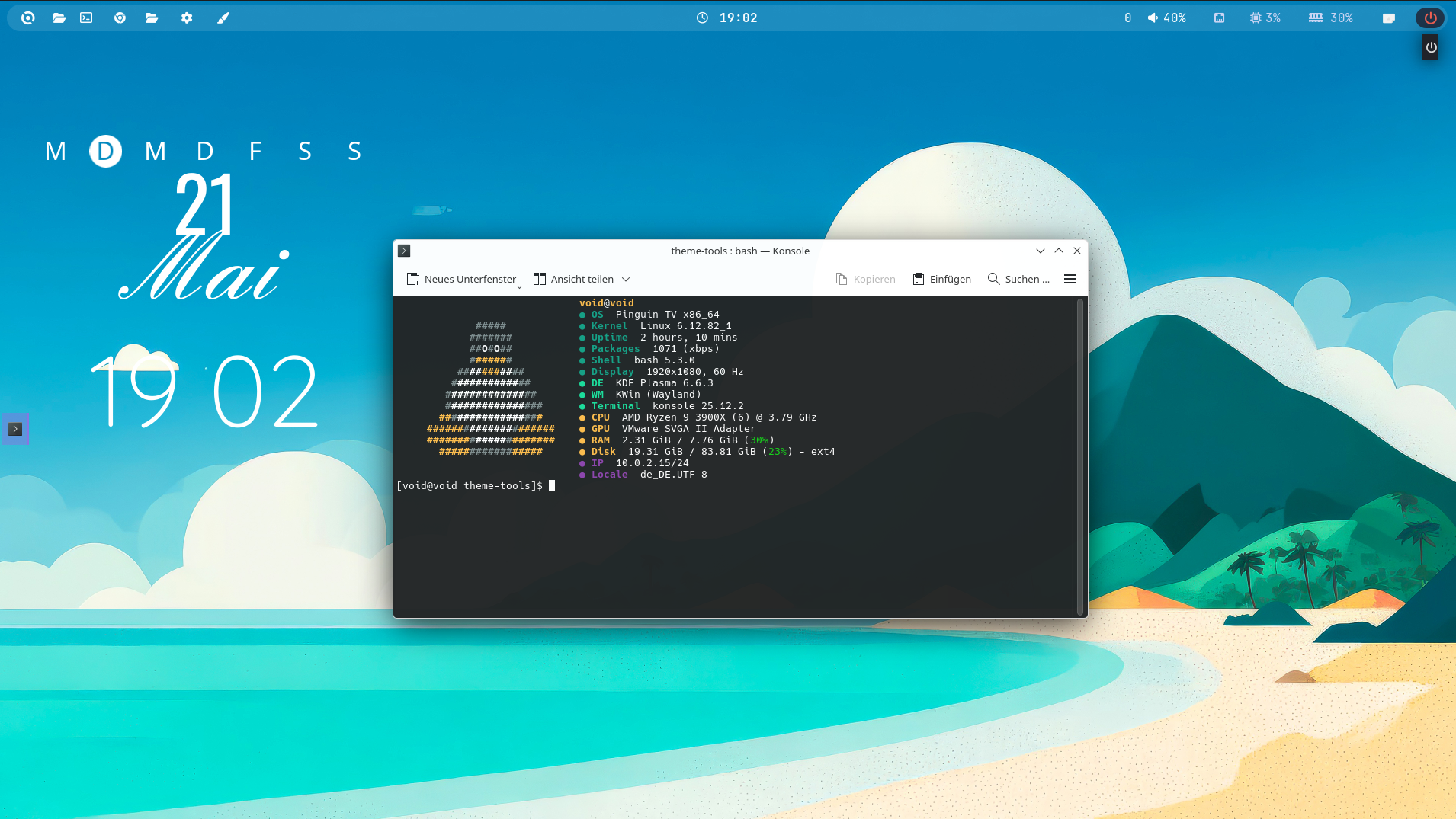Click the 'KDE Plasma 6.6.3' text
Screen dimensions: 1456x819
tap(665, 383)
